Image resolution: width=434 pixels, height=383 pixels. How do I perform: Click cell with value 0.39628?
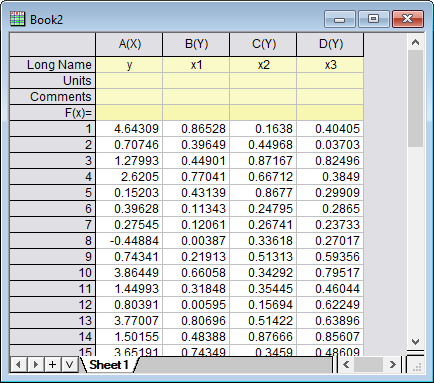[x=129, y=209]
